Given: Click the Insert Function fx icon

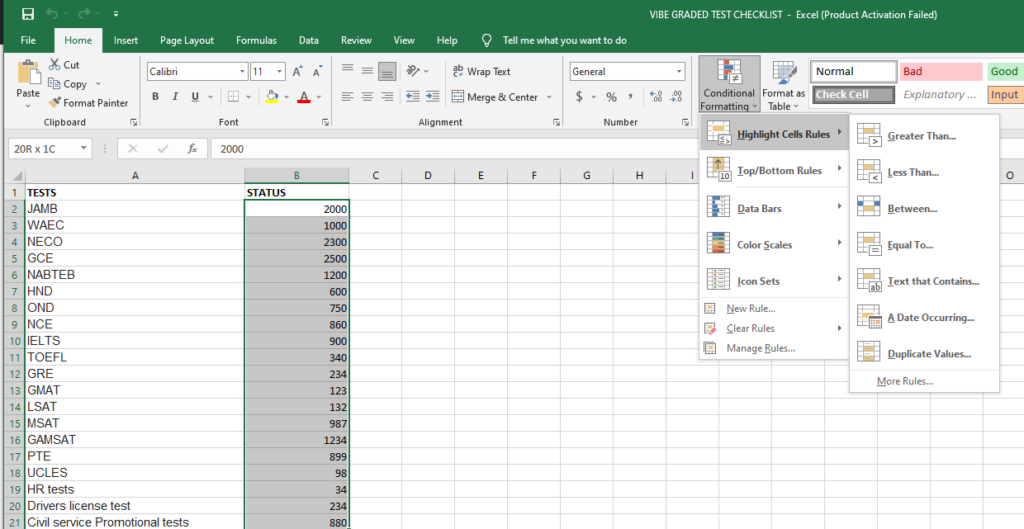Looking at the screenshot, I should pos(192,148).
